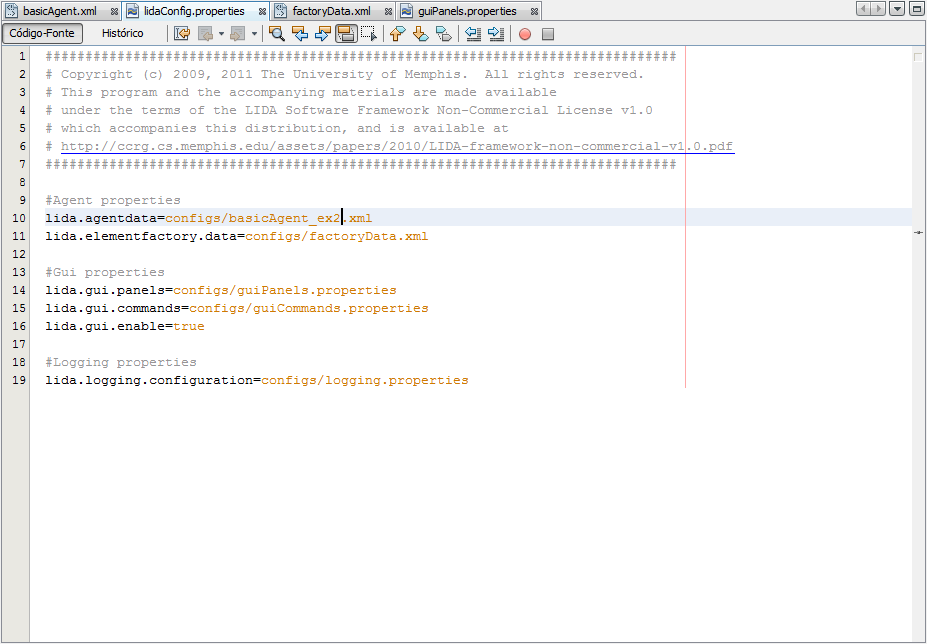Open the forward-history dropdown arrow
Image resolution: width=927 pixels, height=644 pixels.
(x=254, y=33)
